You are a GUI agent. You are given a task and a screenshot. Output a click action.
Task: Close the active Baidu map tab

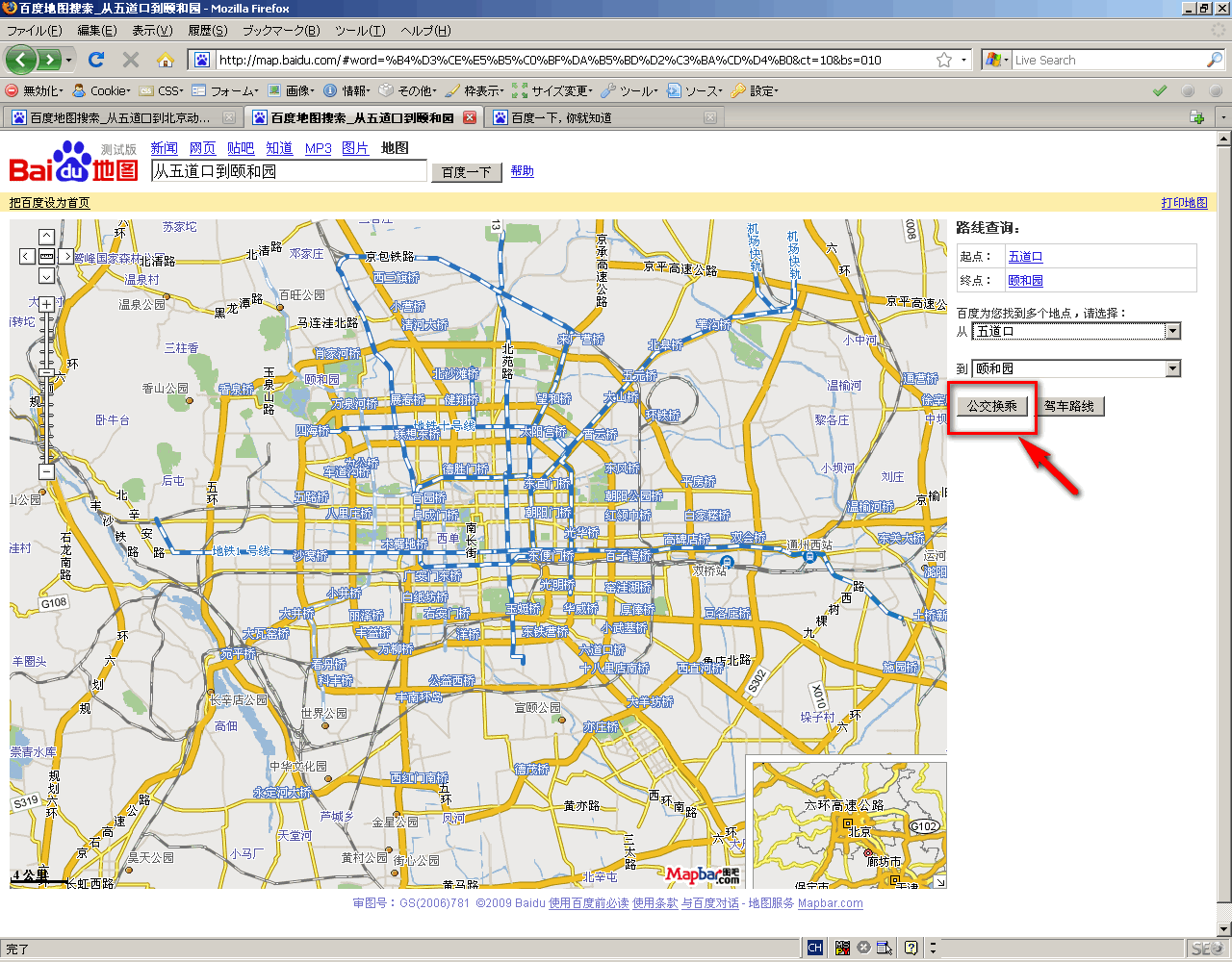[470, 117]
